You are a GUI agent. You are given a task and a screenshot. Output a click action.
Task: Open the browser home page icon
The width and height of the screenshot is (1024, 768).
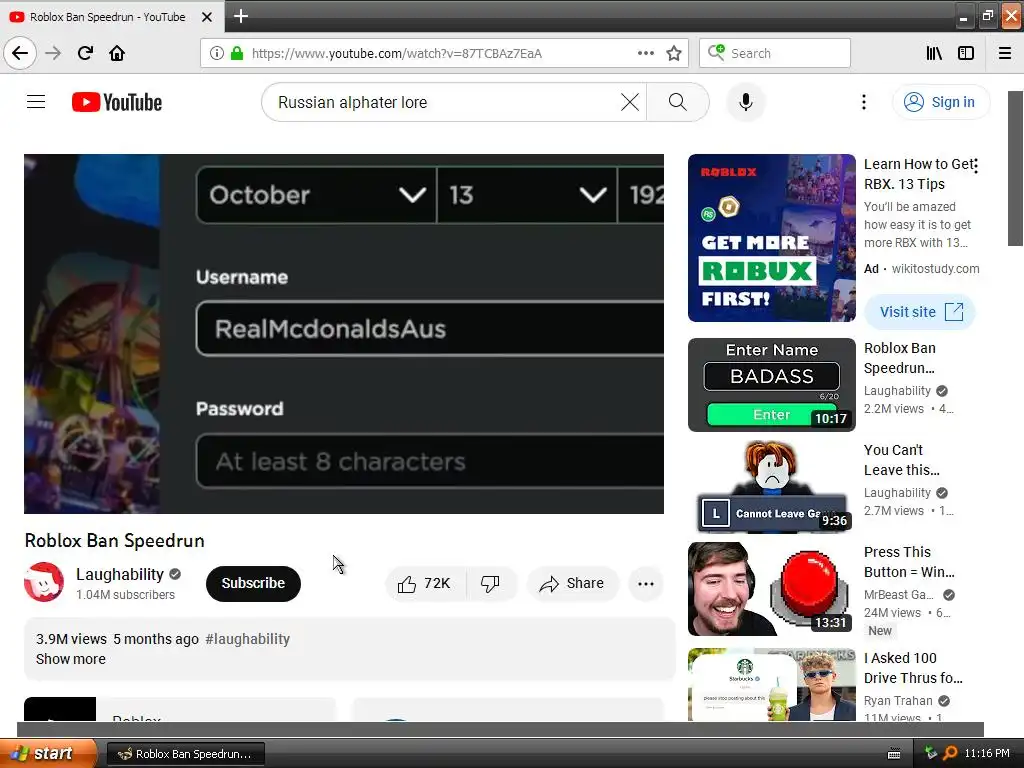(x=117, y=53)
